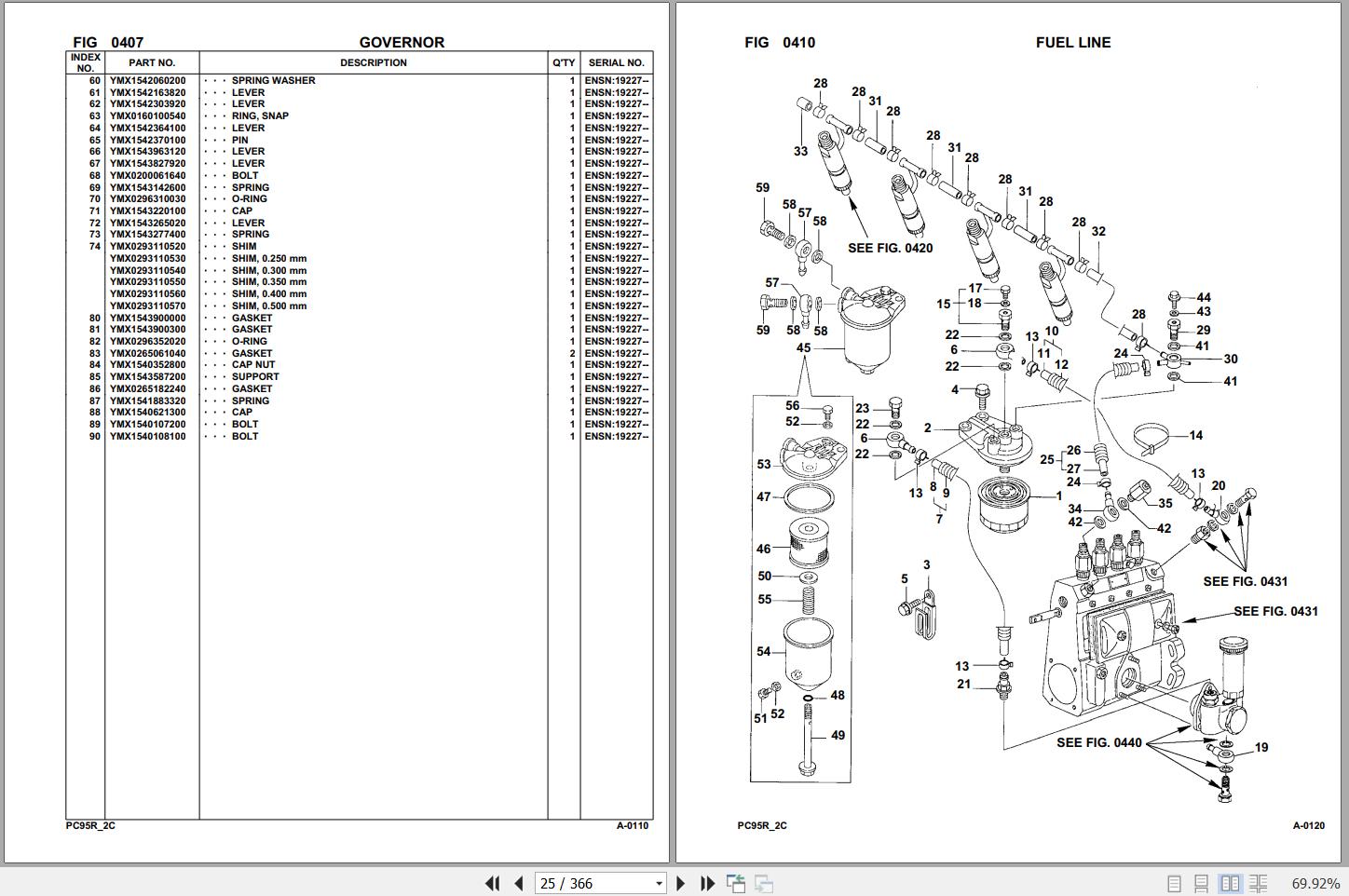This screenshot has width=1349, height=896.
Task: Jump to the last page
Action: 707,883
